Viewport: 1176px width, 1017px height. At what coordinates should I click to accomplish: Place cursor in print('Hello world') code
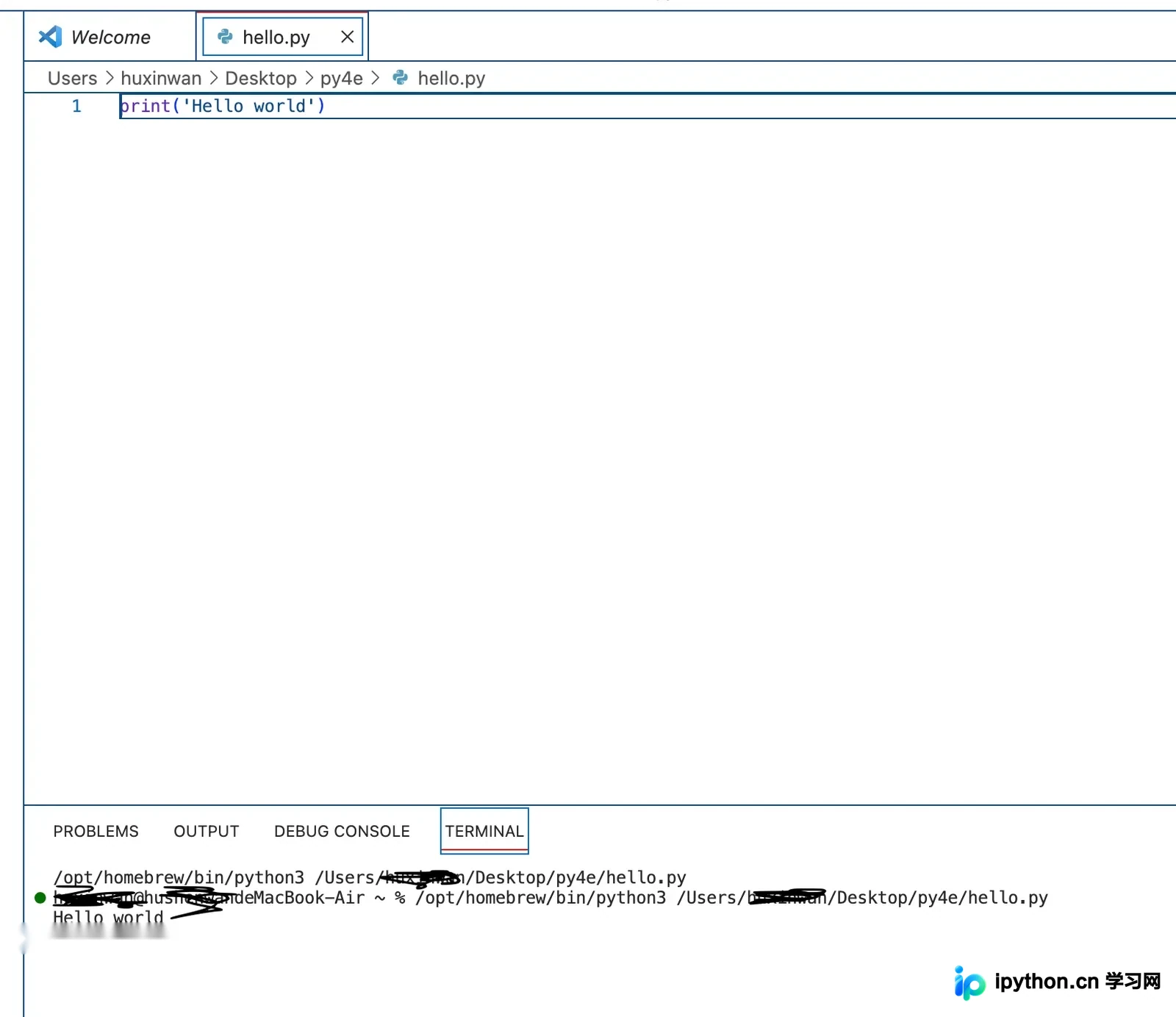point(223,106)
